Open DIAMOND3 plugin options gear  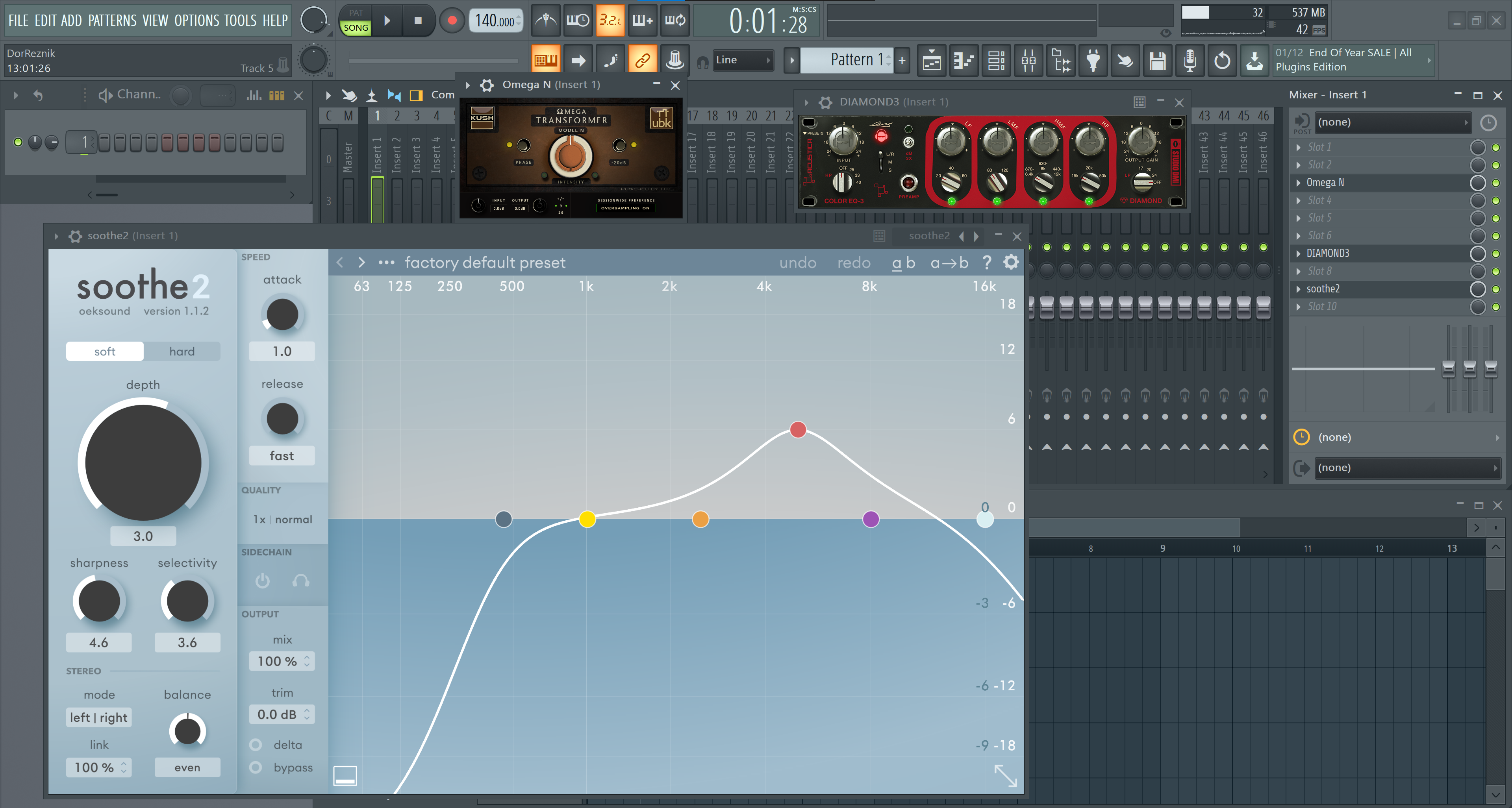pos(825,102)
